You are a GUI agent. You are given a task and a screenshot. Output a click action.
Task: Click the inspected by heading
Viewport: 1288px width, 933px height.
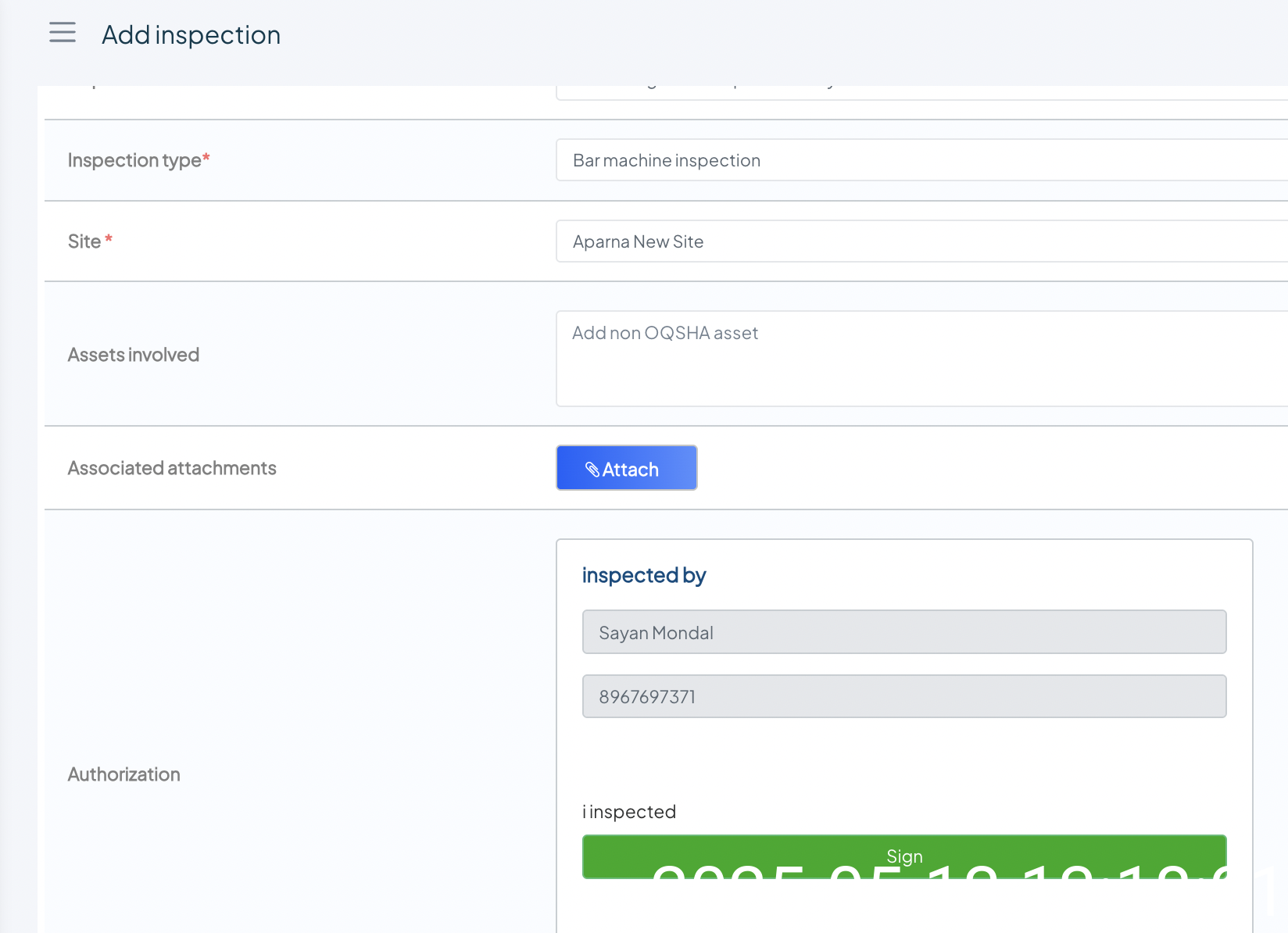click(644, 575)
